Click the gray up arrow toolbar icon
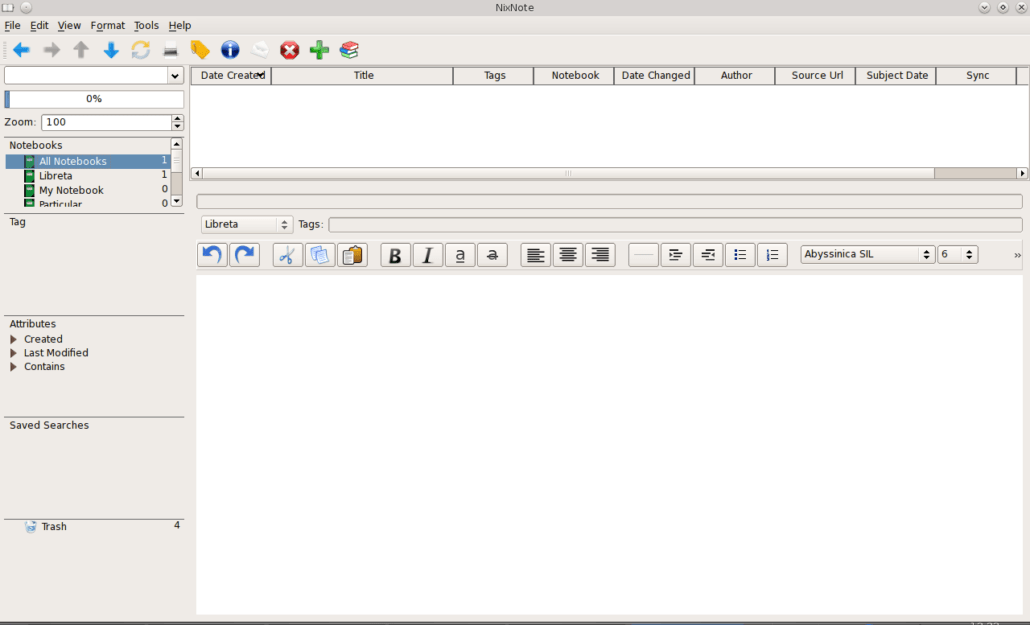 [81, 50]
